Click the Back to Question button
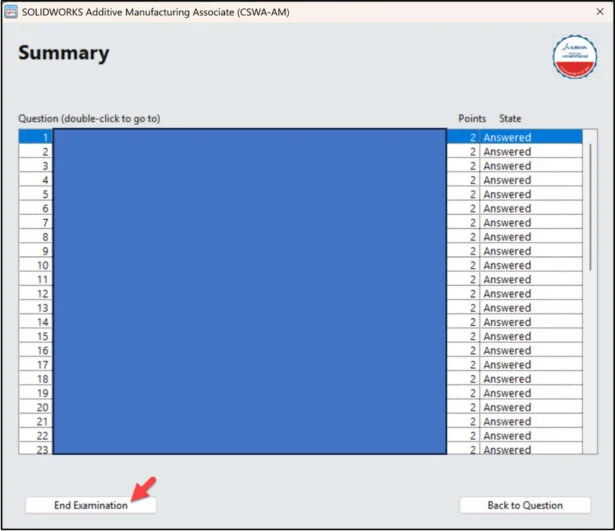 (524, 505)
